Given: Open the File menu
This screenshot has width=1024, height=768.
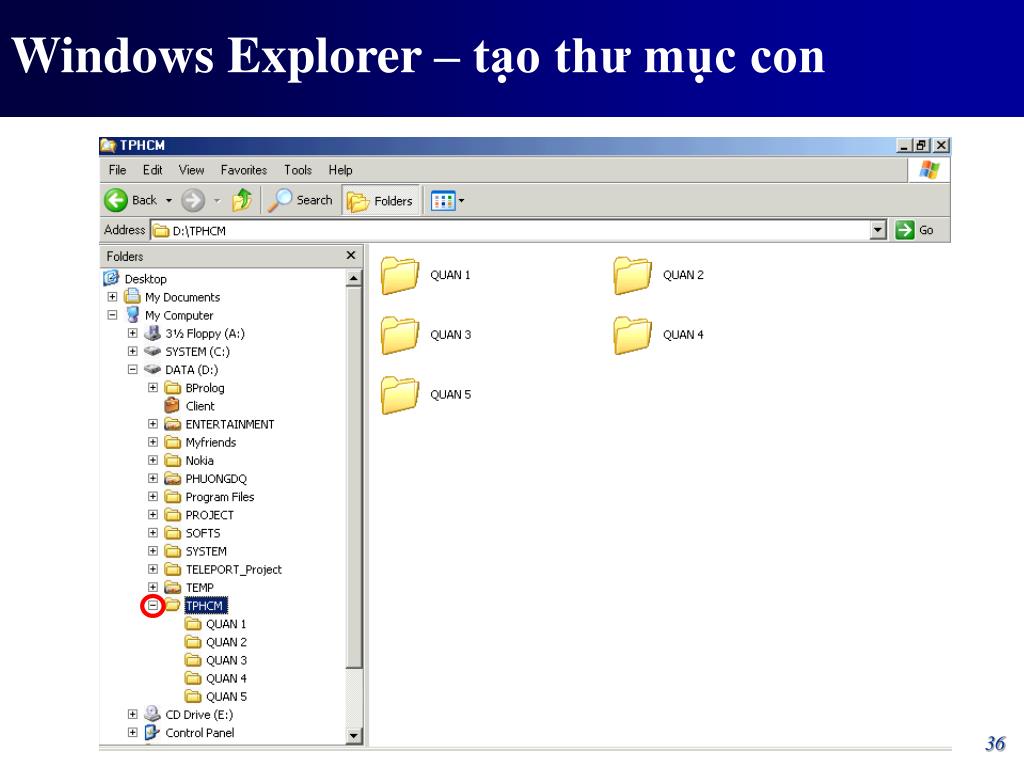Looking at the screenshot, I should [x=118, y=170].
